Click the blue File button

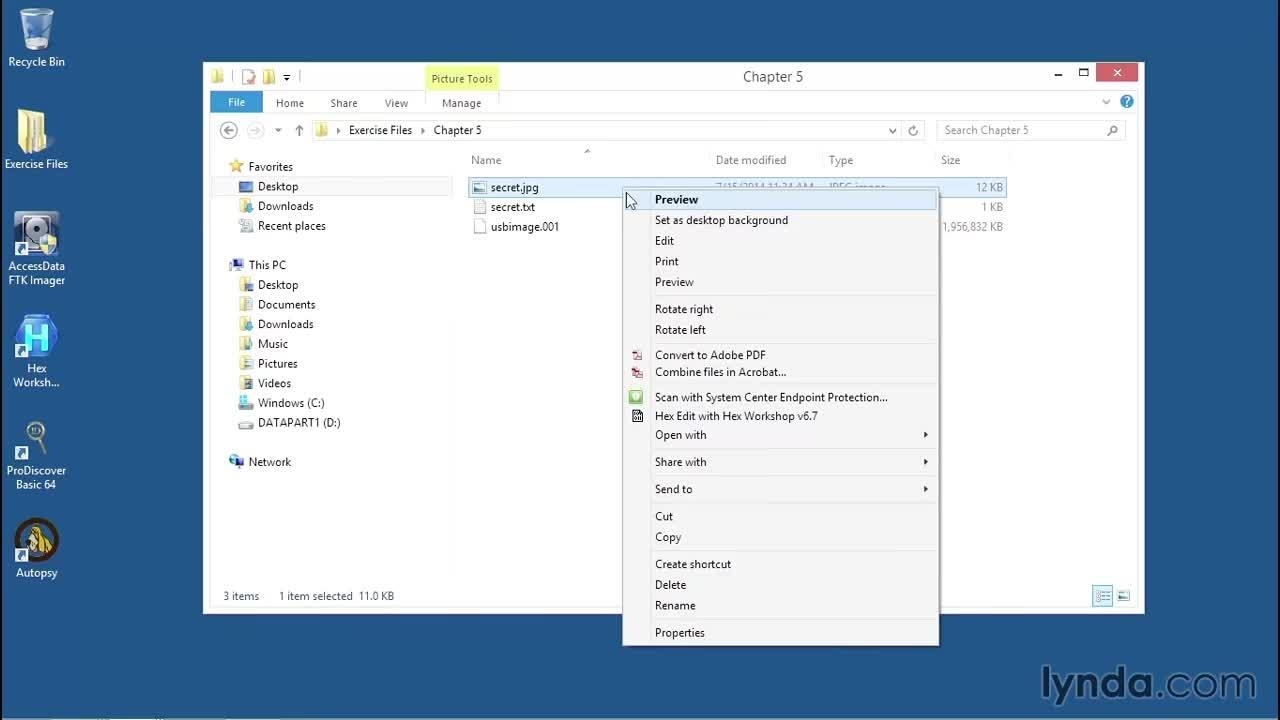pyautogui.click(x=236, y=102)
